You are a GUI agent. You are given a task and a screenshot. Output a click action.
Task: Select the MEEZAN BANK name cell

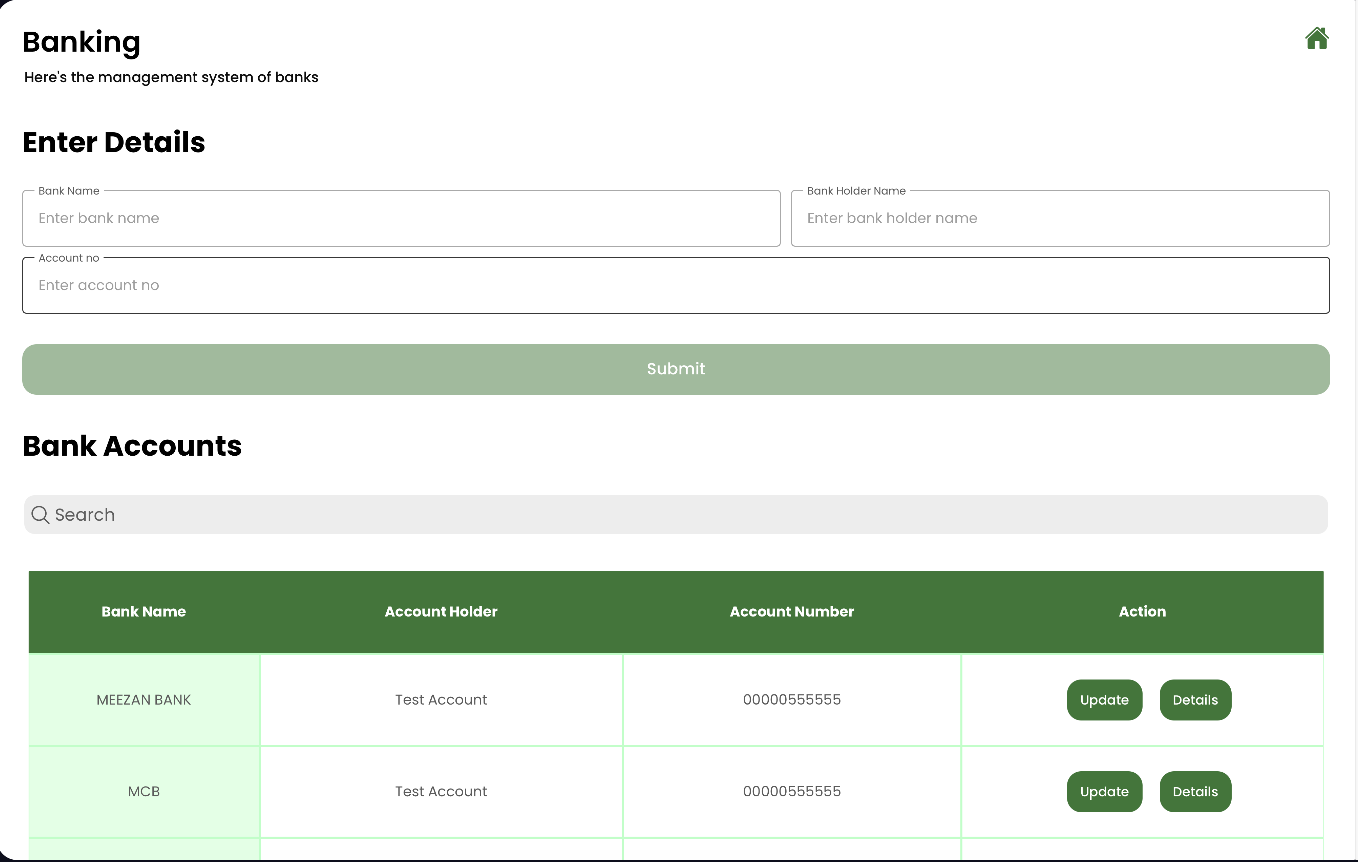[x=144, y=700]
